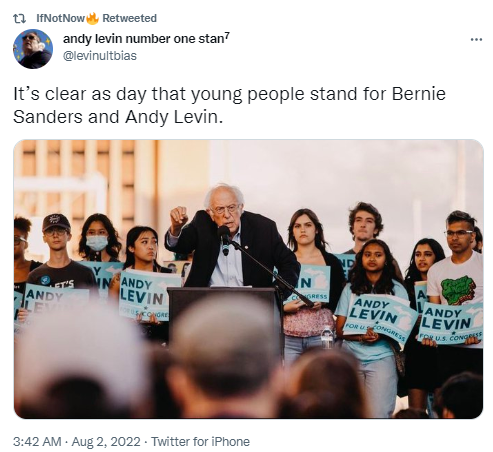The image size is (493, 452).
Task: Open the @levinultbias profile avatar
Action: pos(33,49)
